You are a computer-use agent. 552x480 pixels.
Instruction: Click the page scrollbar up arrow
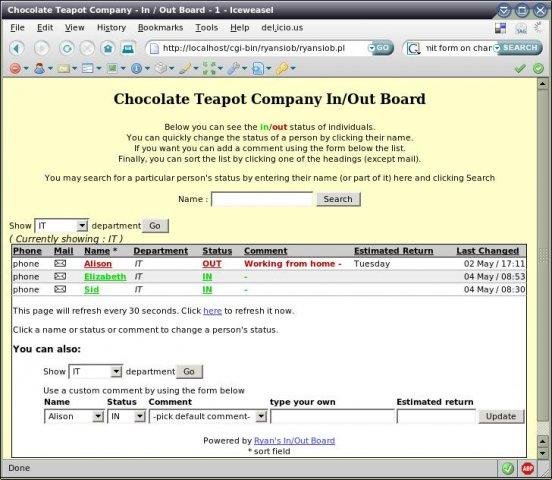542,84
